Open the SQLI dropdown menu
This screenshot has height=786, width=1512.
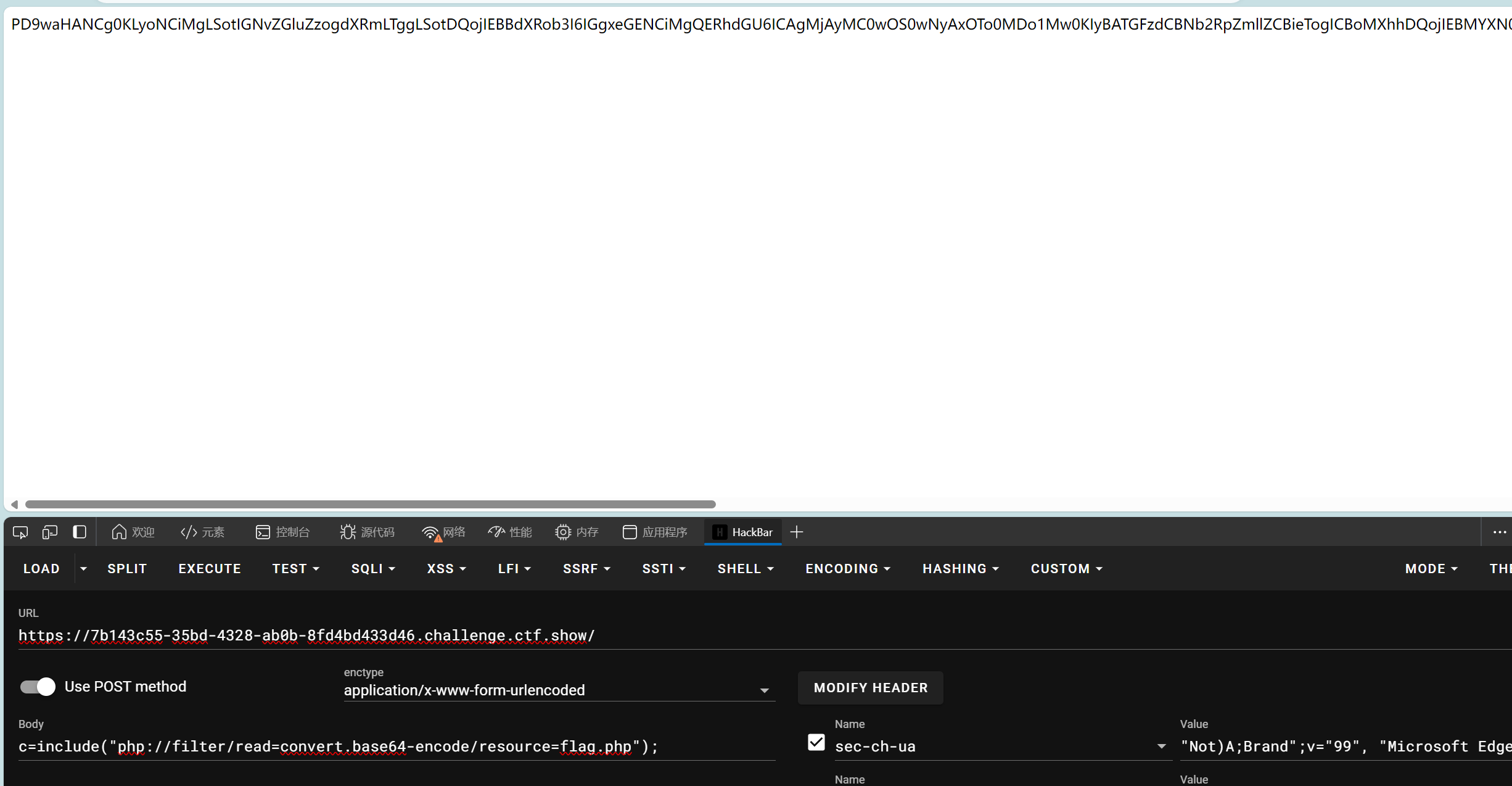click(x=373, y=569)
